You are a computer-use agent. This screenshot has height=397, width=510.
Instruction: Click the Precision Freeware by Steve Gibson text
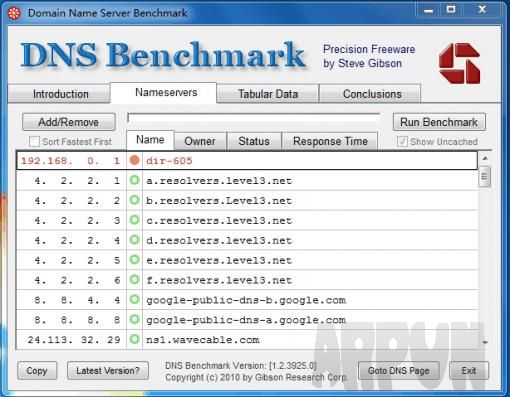pos(369,56)
